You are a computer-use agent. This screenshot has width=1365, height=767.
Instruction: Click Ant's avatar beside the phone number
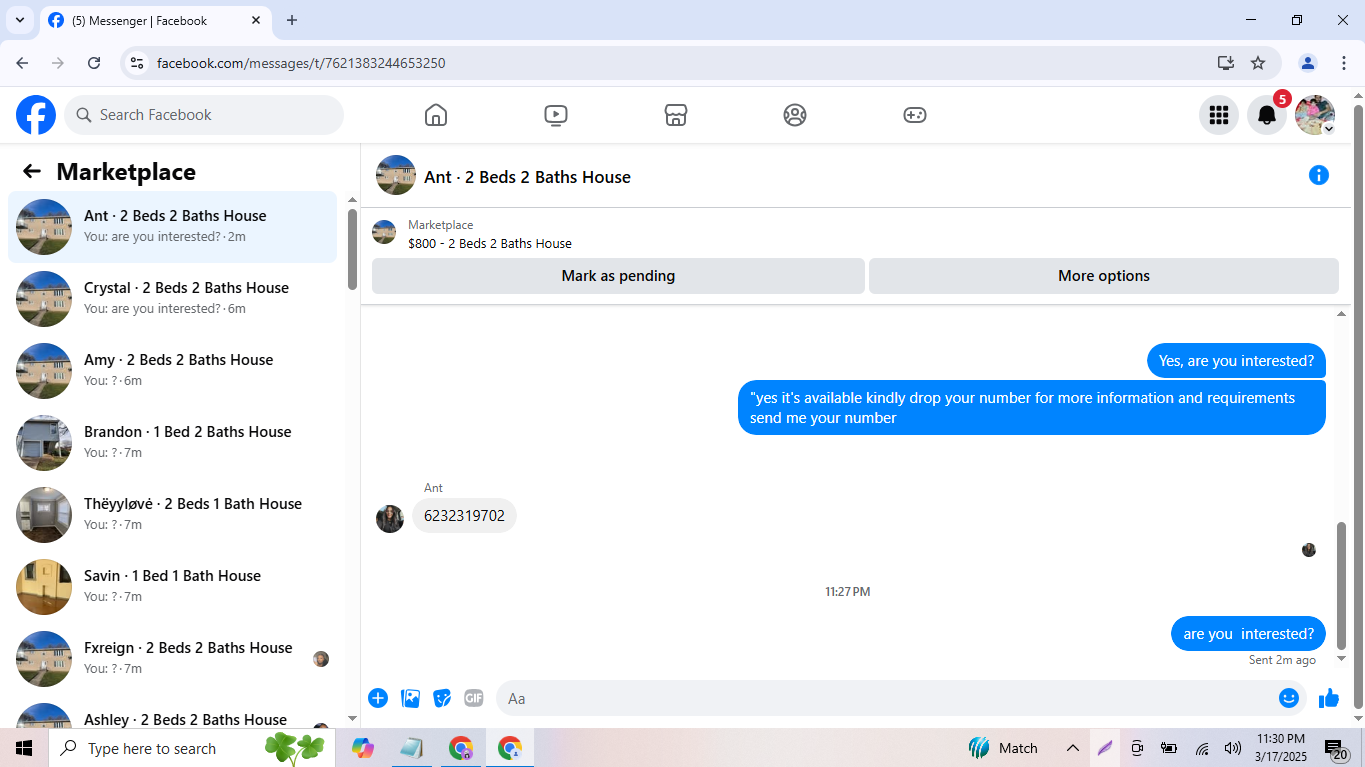tap(390, 519)
